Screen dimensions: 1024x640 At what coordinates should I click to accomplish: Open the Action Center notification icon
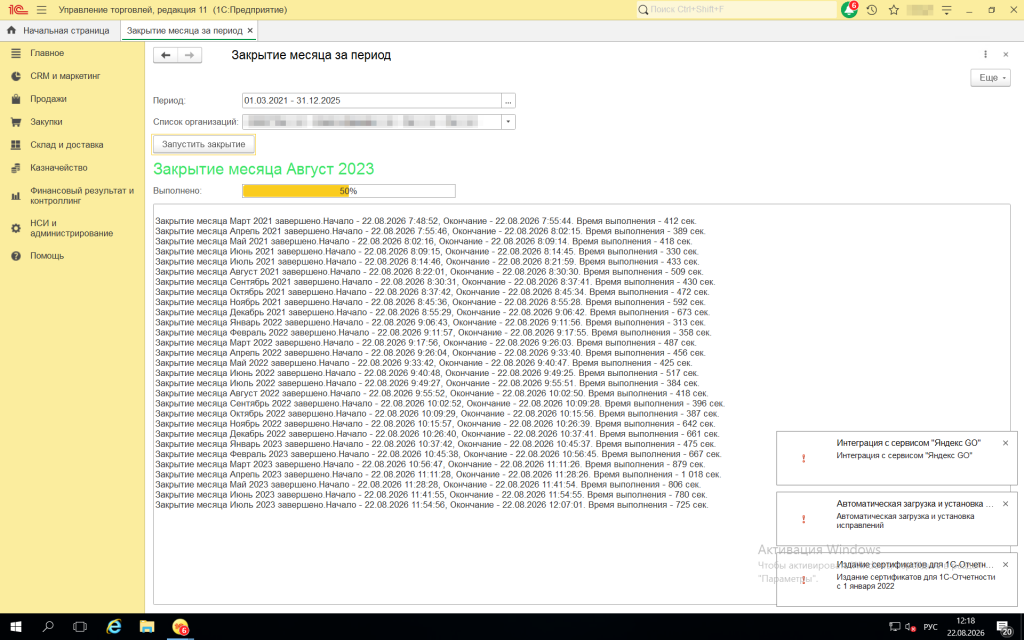(1004, 627)
